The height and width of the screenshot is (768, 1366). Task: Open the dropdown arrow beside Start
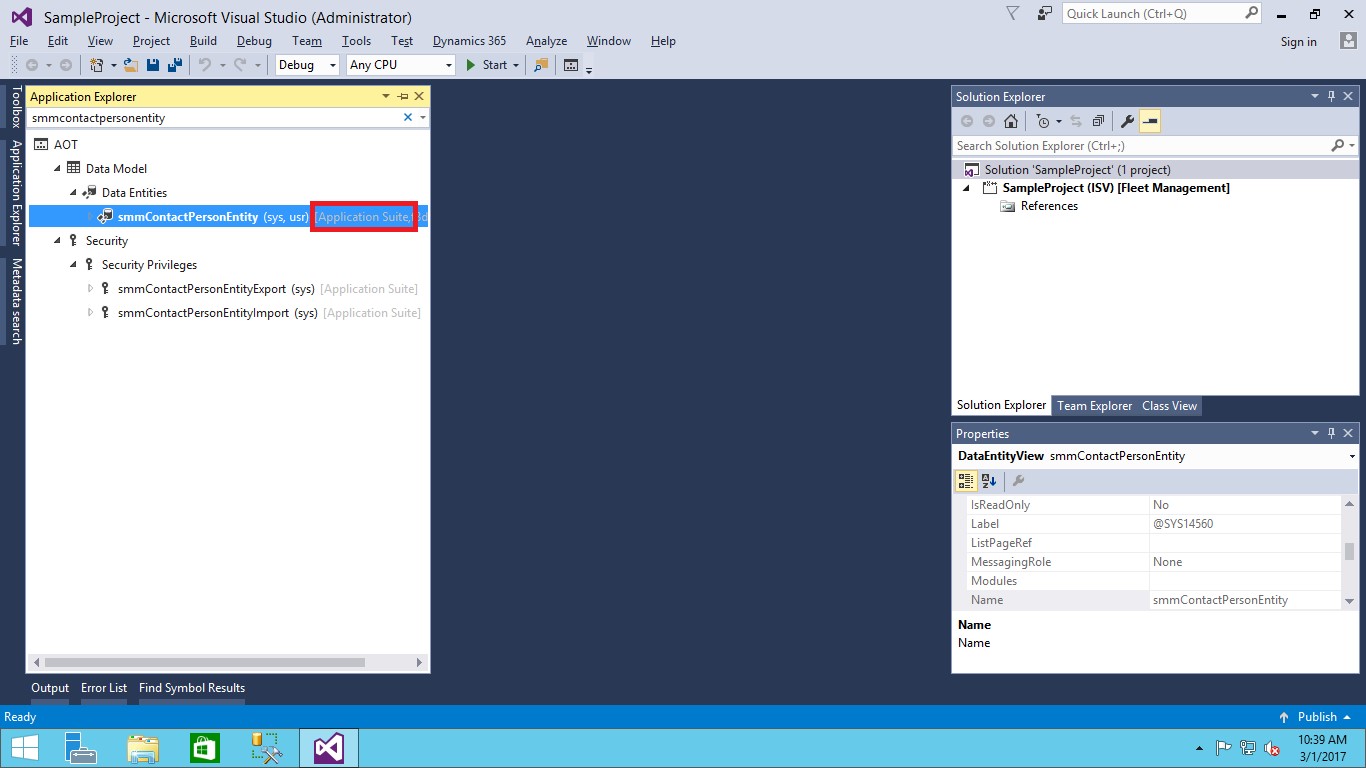[x=516, y=65]
